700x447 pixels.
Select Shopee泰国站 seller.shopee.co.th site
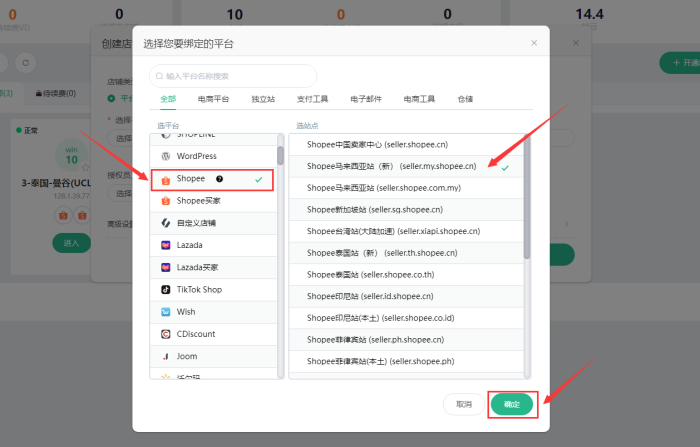[x=406, y=275]
